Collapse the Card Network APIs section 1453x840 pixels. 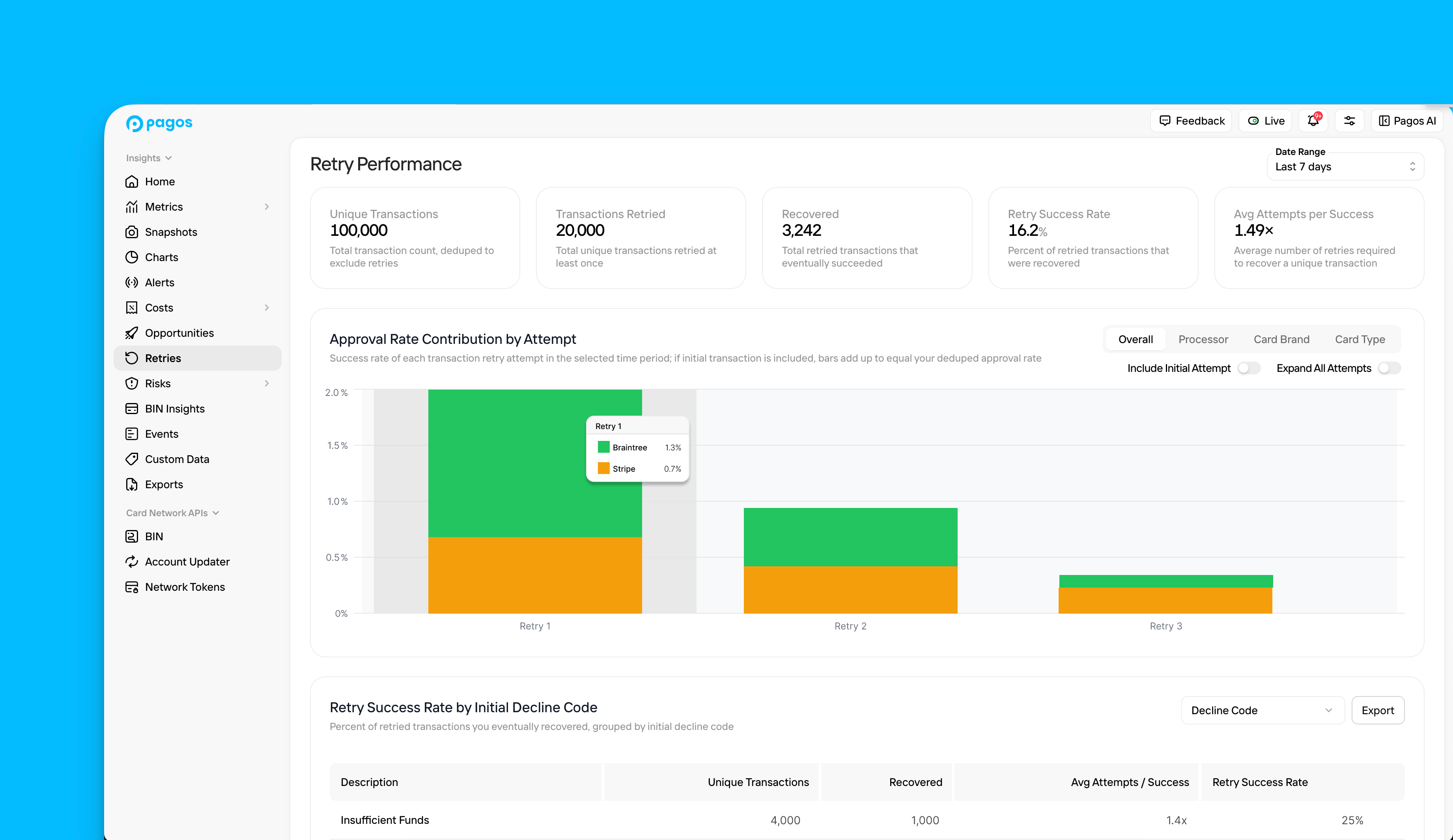point(172,513)
